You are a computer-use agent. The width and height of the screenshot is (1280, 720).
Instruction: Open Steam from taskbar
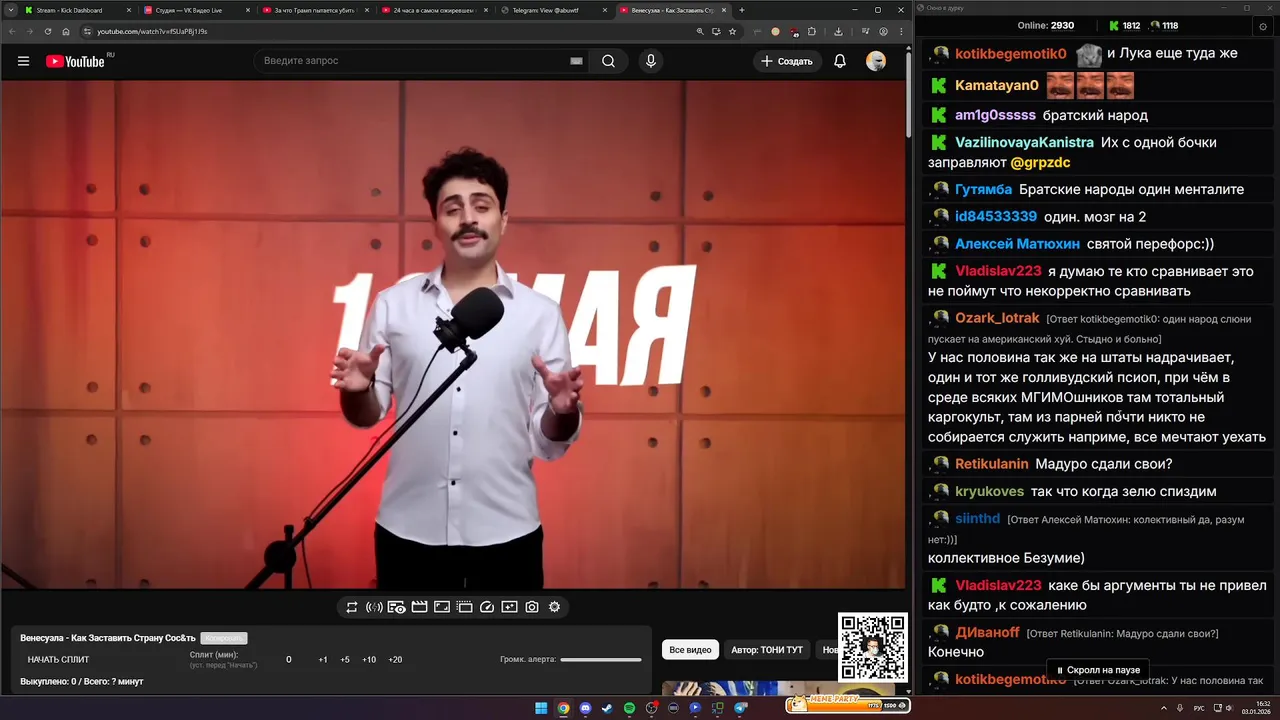pyautogui.click(x=607, y=708)
